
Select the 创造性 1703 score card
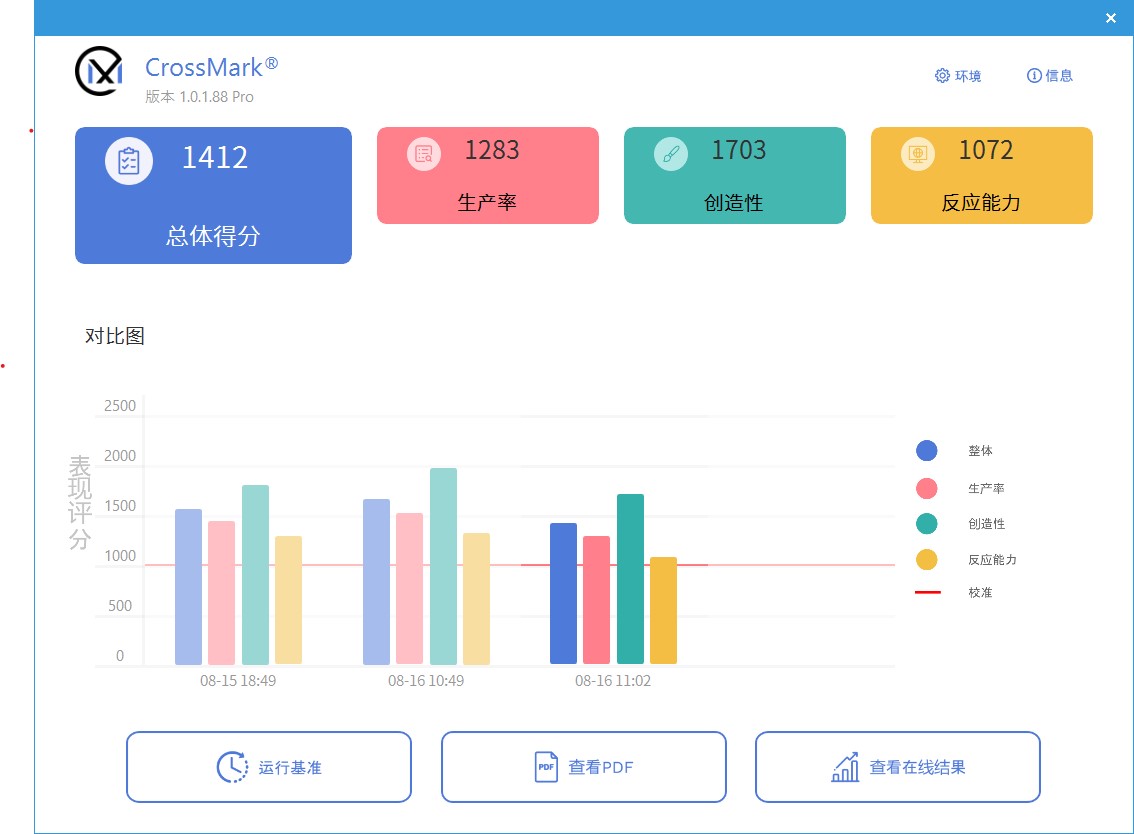(735, 176)
